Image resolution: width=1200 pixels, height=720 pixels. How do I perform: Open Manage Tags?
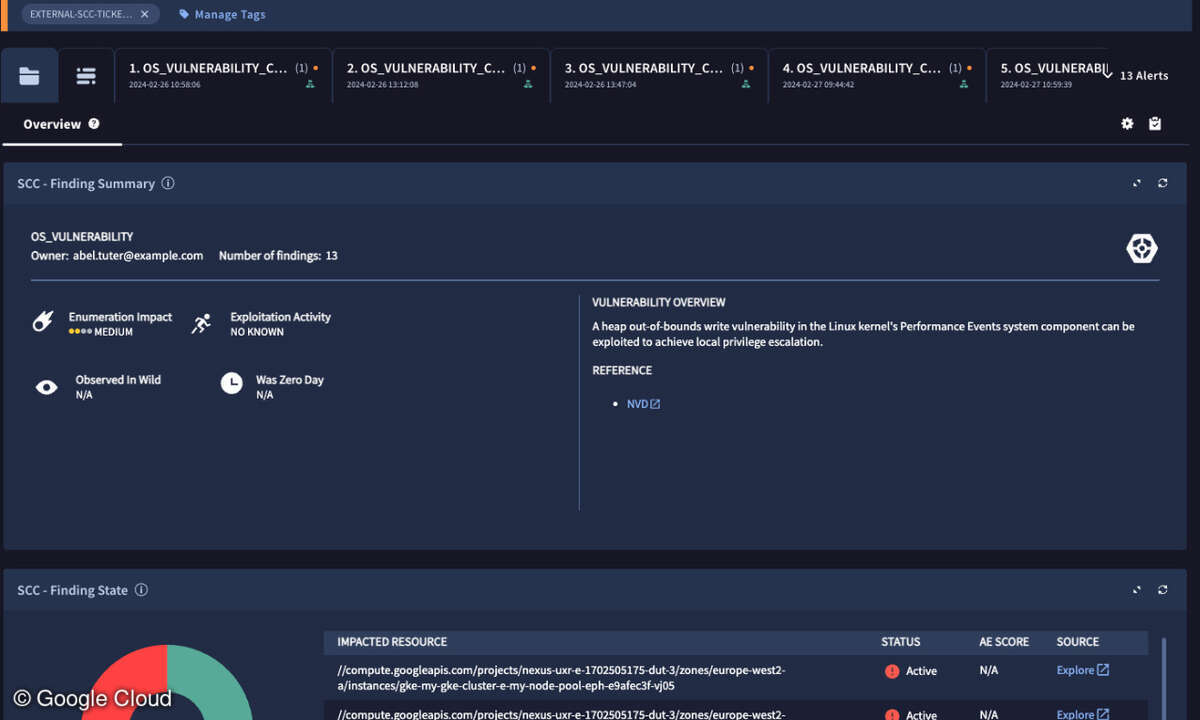pos(222,15)
